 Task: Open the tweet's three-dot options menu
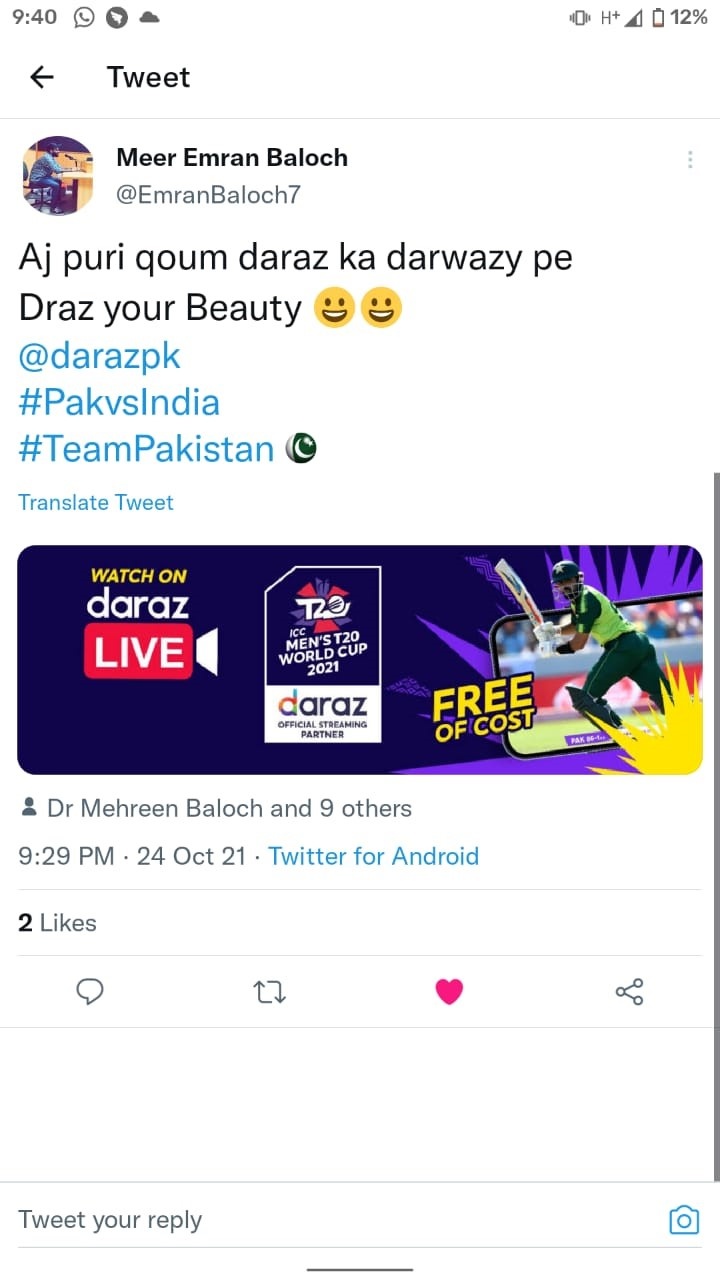(x=690, y=160)
